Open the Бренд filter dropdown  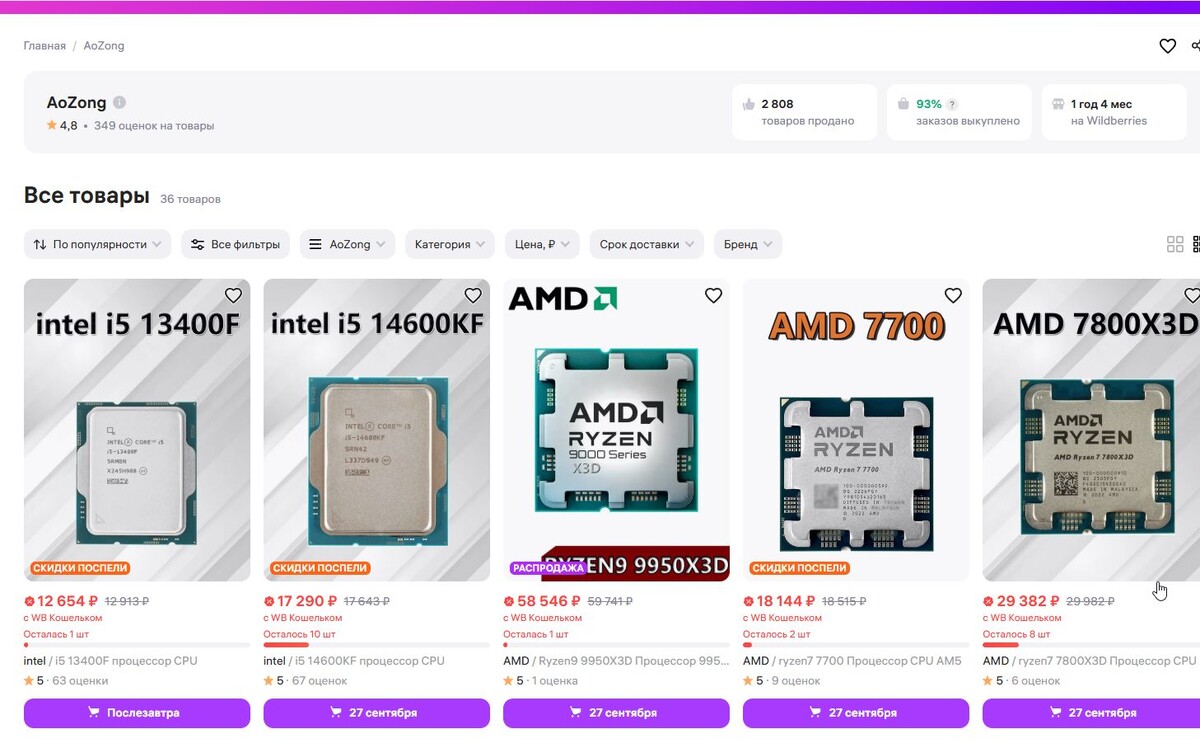point(748,244)
